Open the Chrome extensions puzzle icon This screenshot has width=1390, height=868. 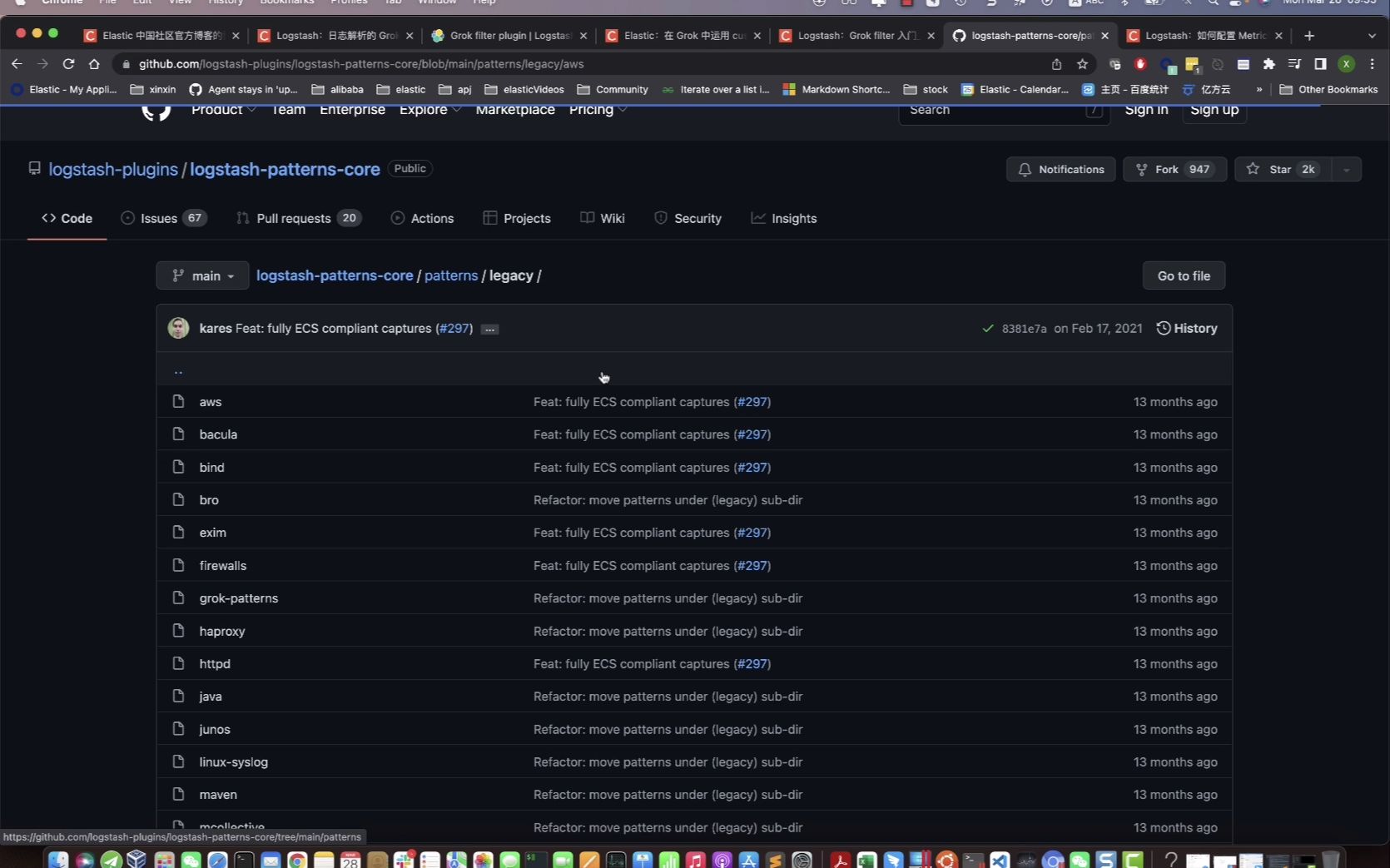tap(1268, 64)
